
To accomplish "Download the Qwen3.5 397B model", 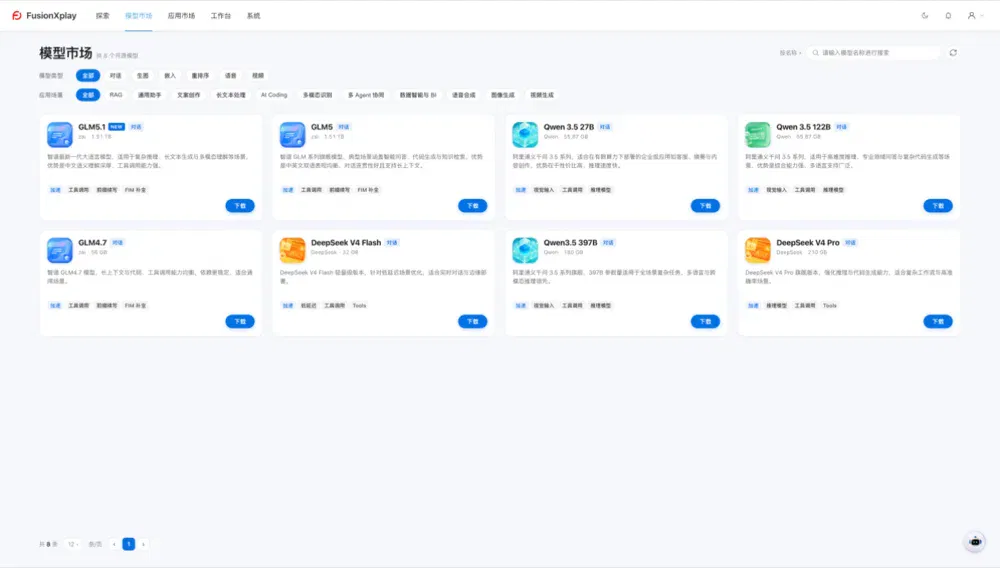I will pos(705,321).
